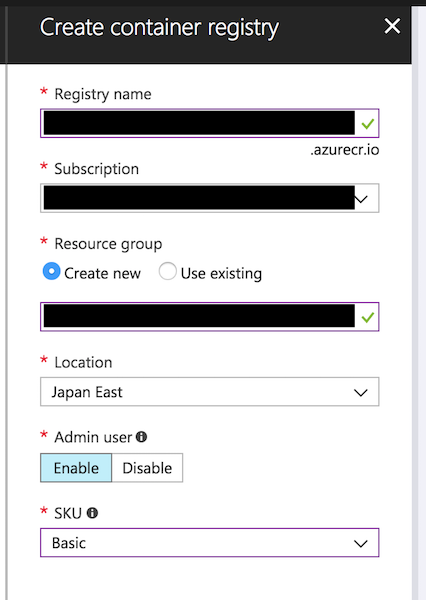Click the Create container registry title

(x=159, y=28)
